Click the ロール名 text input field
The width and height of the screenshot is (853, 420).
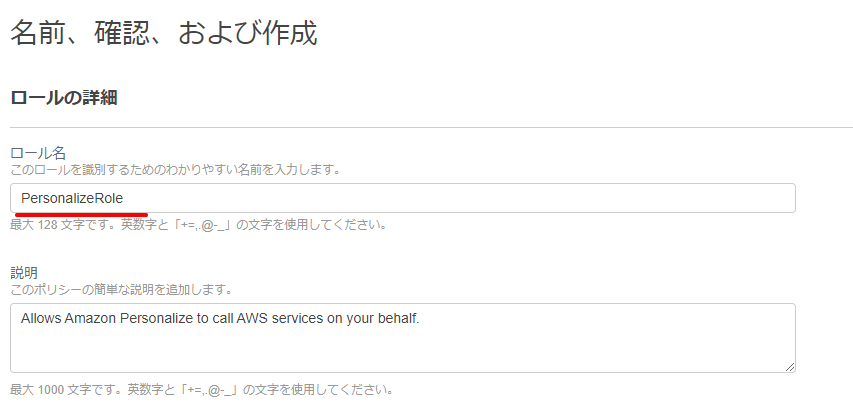click(x=403, y=198)
